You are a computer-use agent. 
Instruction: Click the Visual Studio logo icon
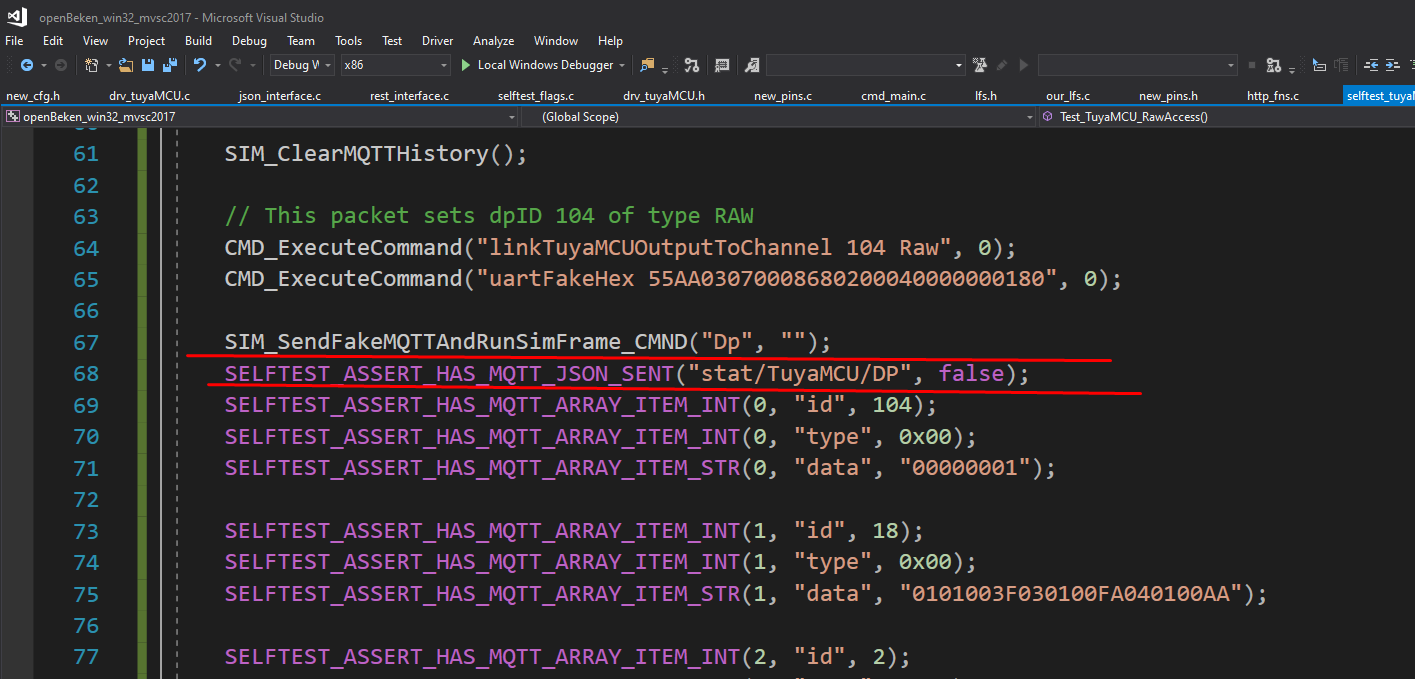(16, 17)
